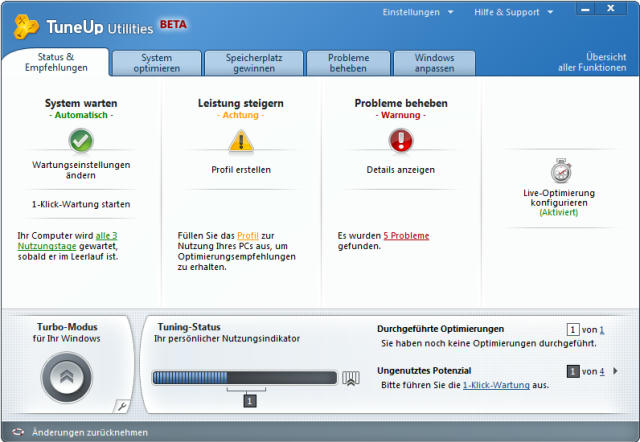Open the orange Profil link
The image size is (640, 442).
click(x=248, y=235)
